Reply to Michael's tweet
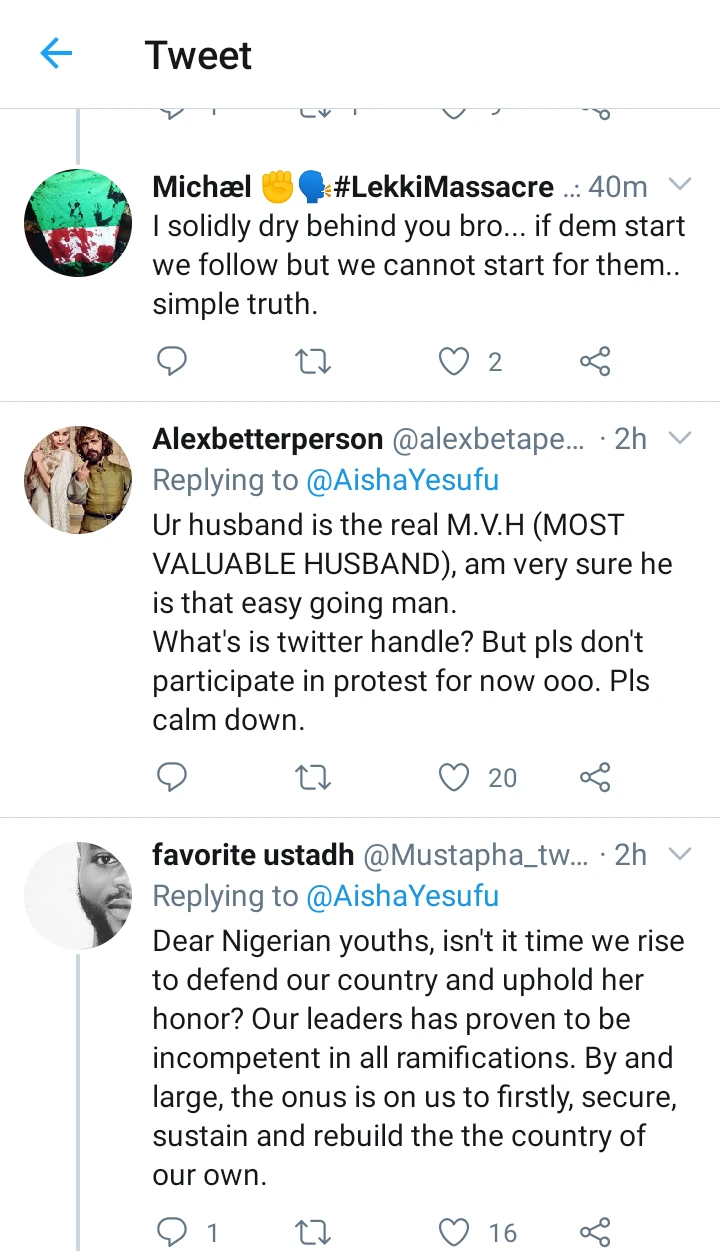This screenshot has height=1251, width=720. pos(172,361)
